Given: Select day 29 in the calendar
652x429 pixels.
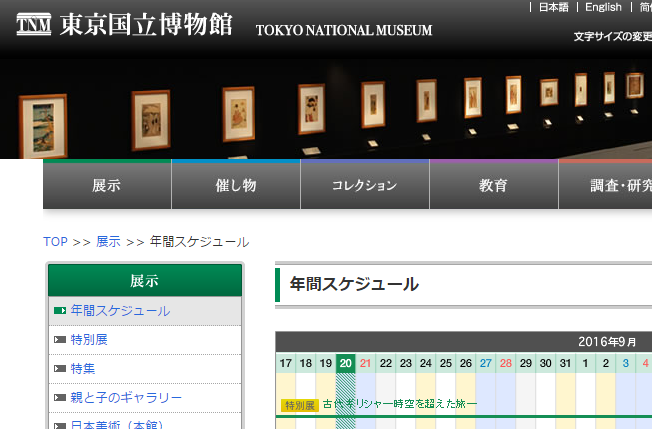Looking at the screenshot, I should (526, 363).
